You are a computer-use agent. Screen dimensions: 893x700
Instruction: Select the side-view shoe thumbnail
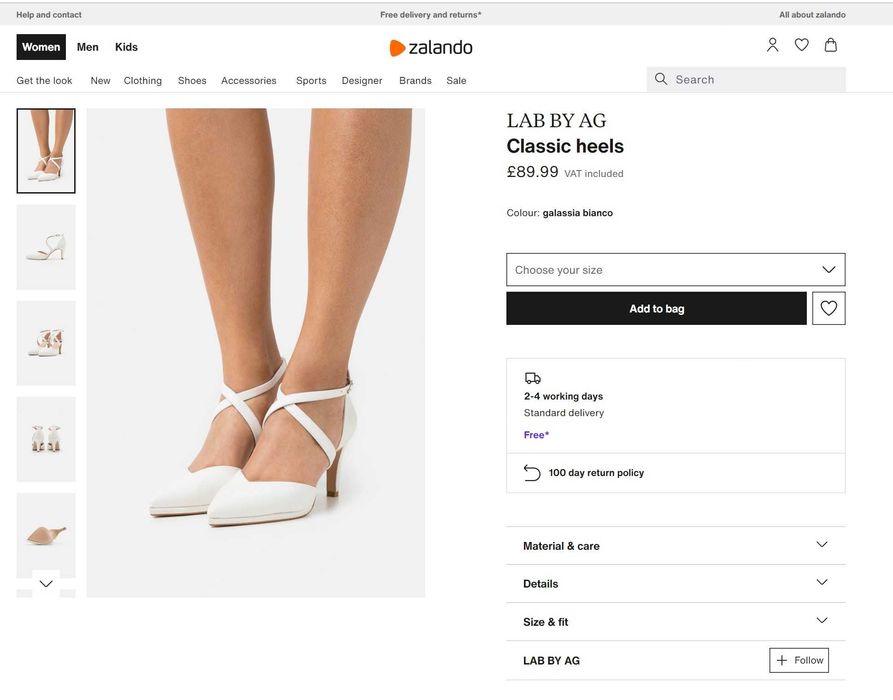point(46,247)
